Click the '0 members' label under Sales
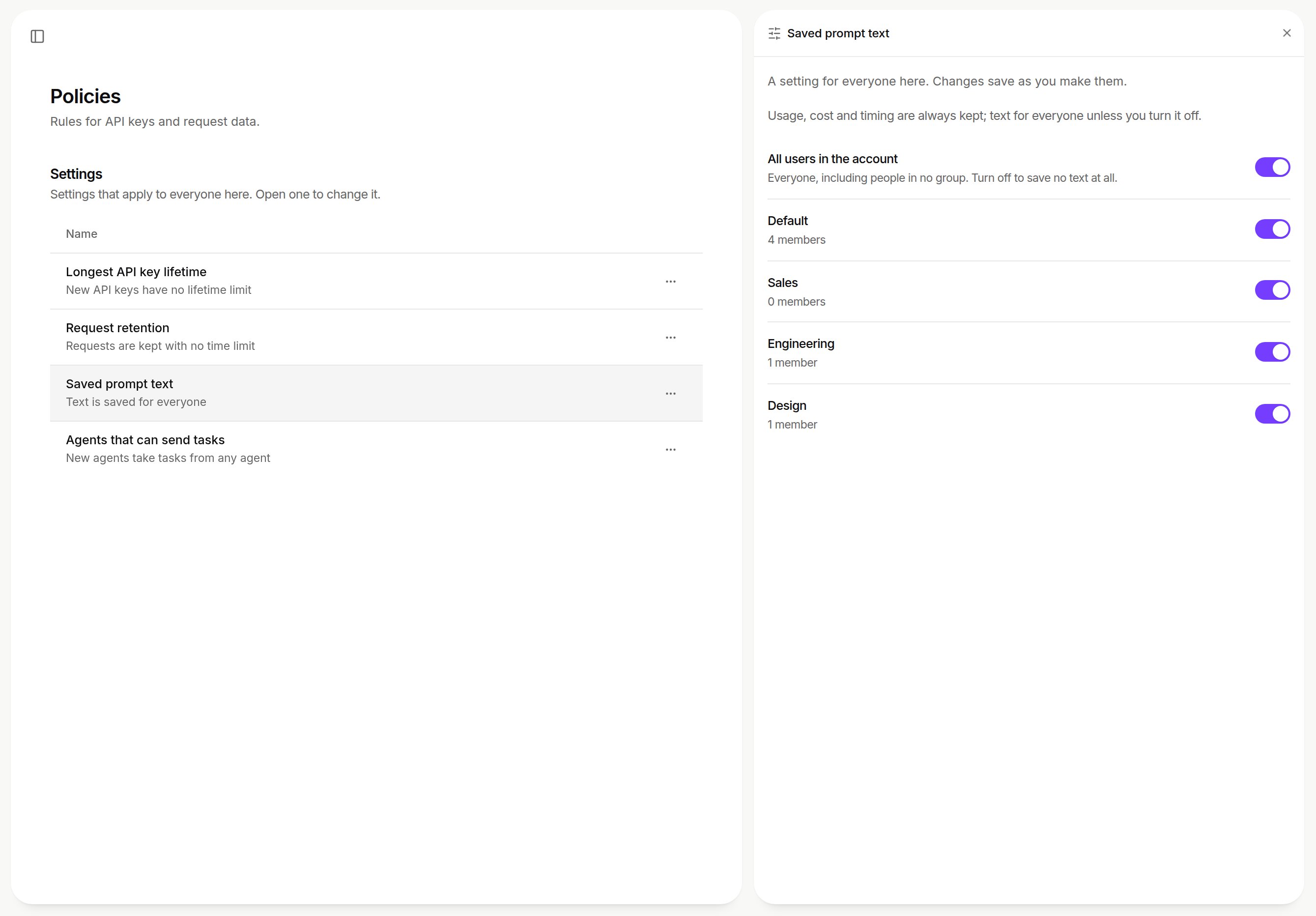 click(x=797, y=302)
